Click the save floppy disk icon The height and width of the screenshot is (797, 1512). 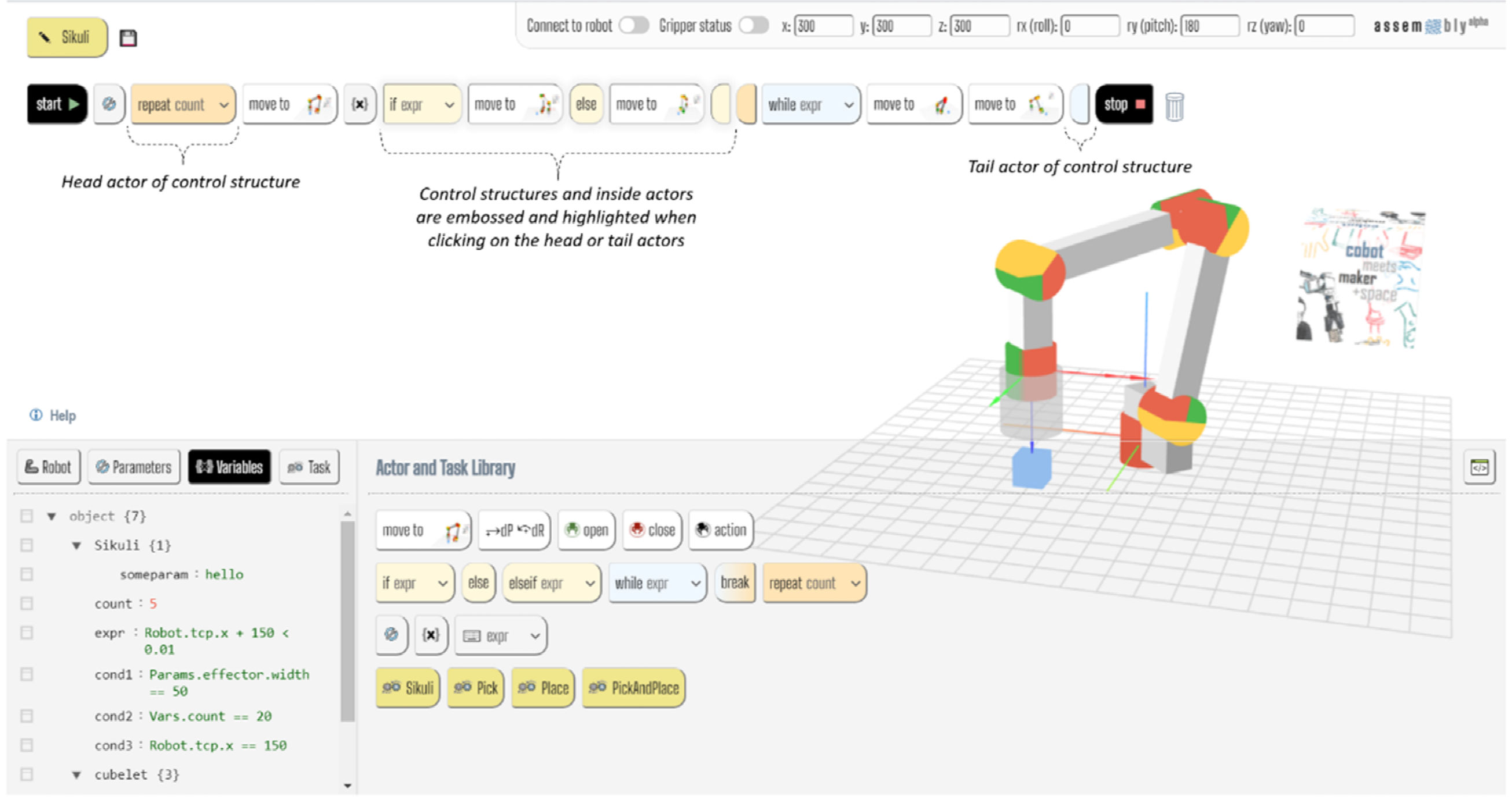[x=128, y=38]
